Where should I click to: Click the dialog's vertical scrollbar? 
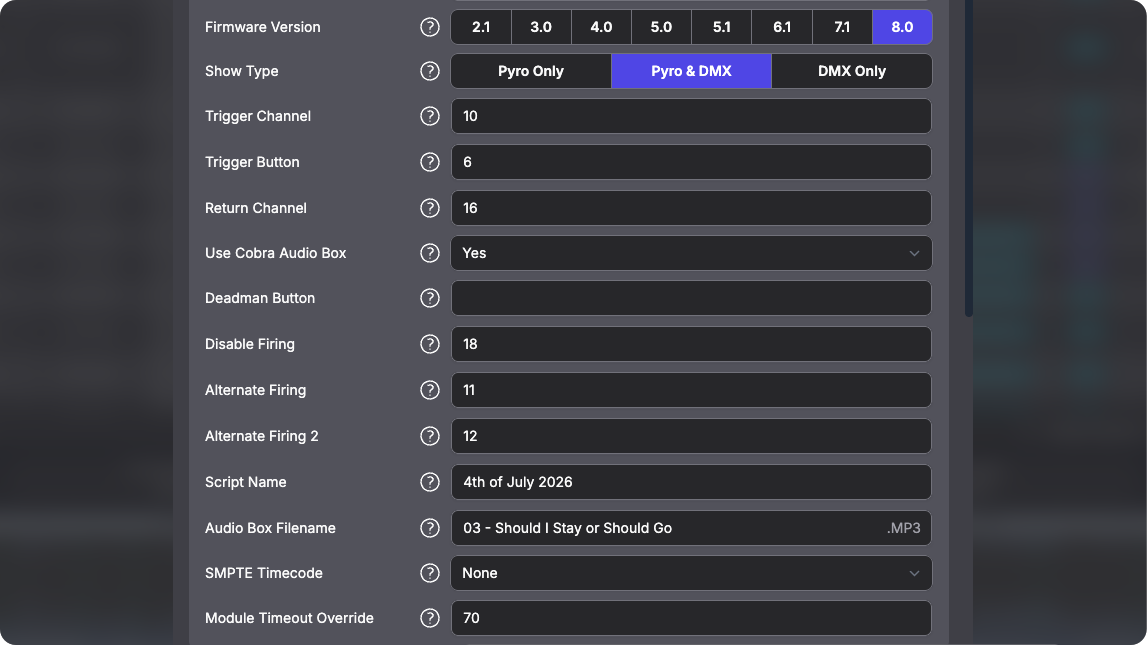(x=968, y=160)
